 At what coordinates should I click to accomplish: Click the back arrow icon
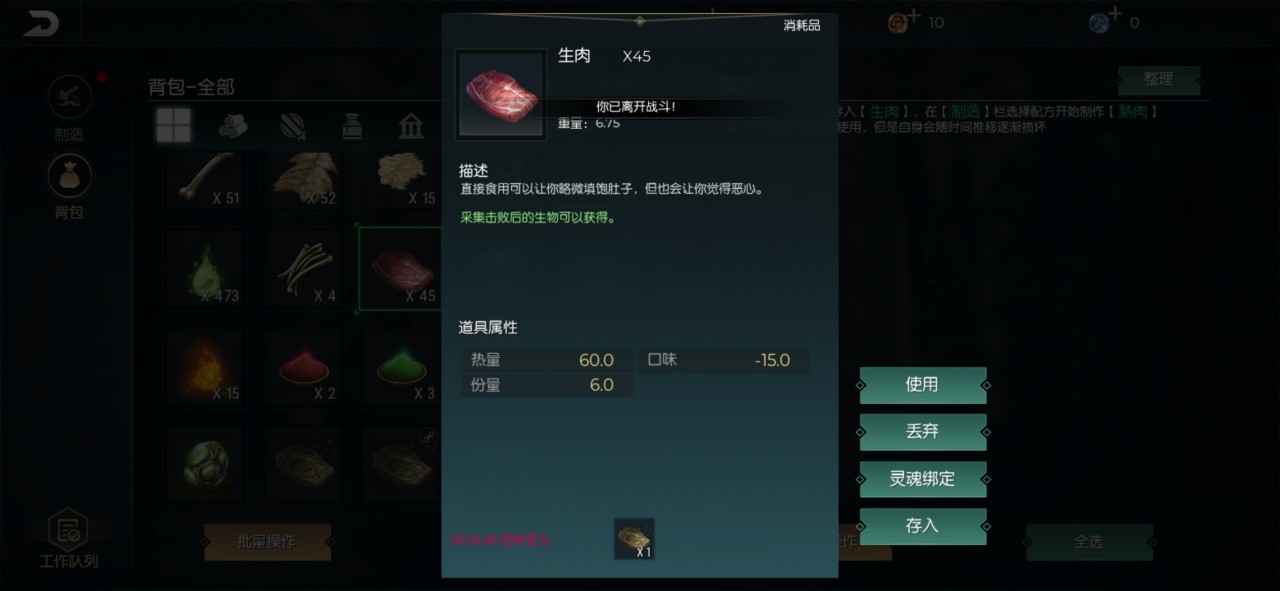click(x=42, y=24)
